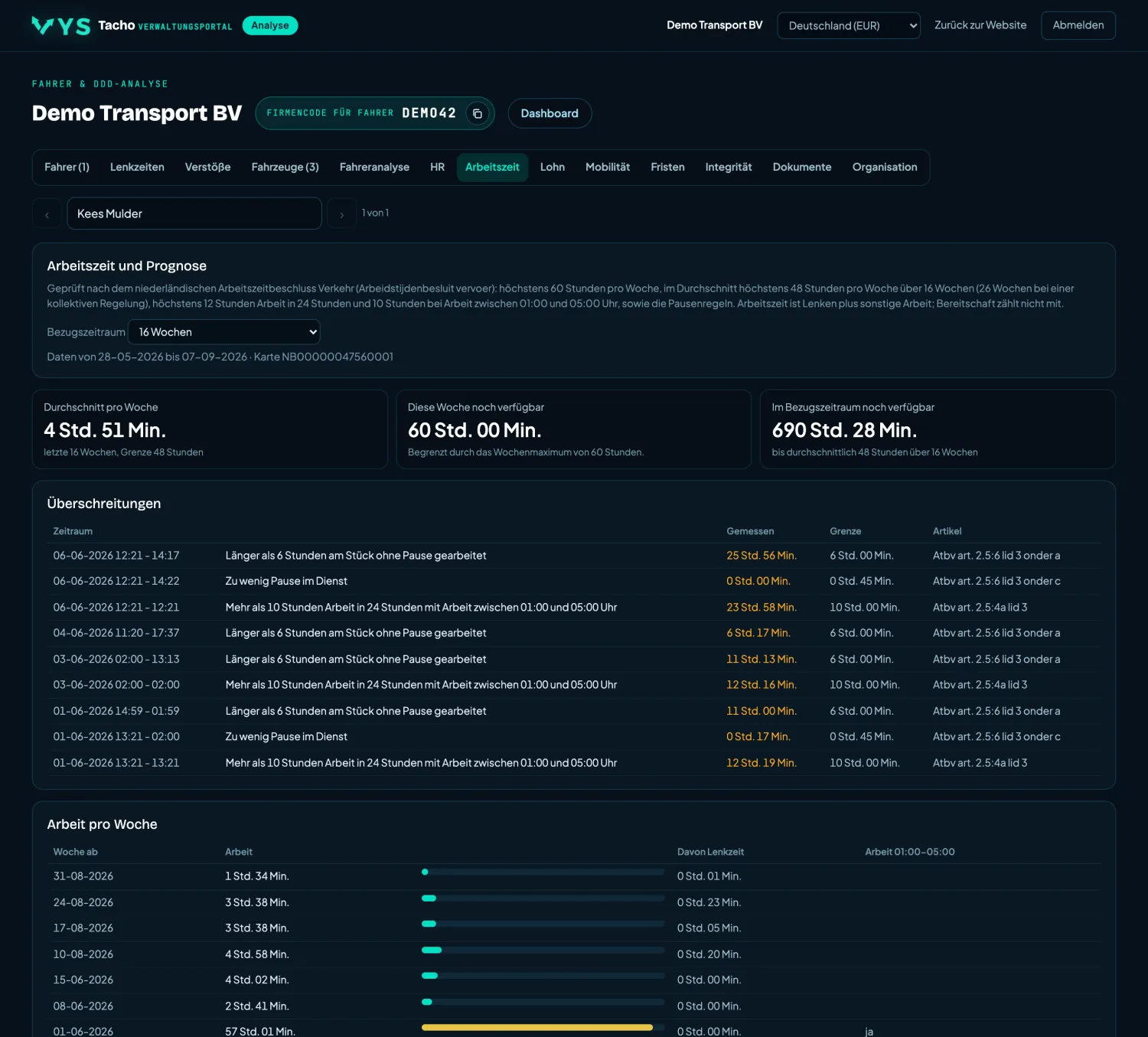Screen dimensions: 1148x1037
Task: Copy the company code DEMO42
Action: pyautogui.click(x=477, y=113)
